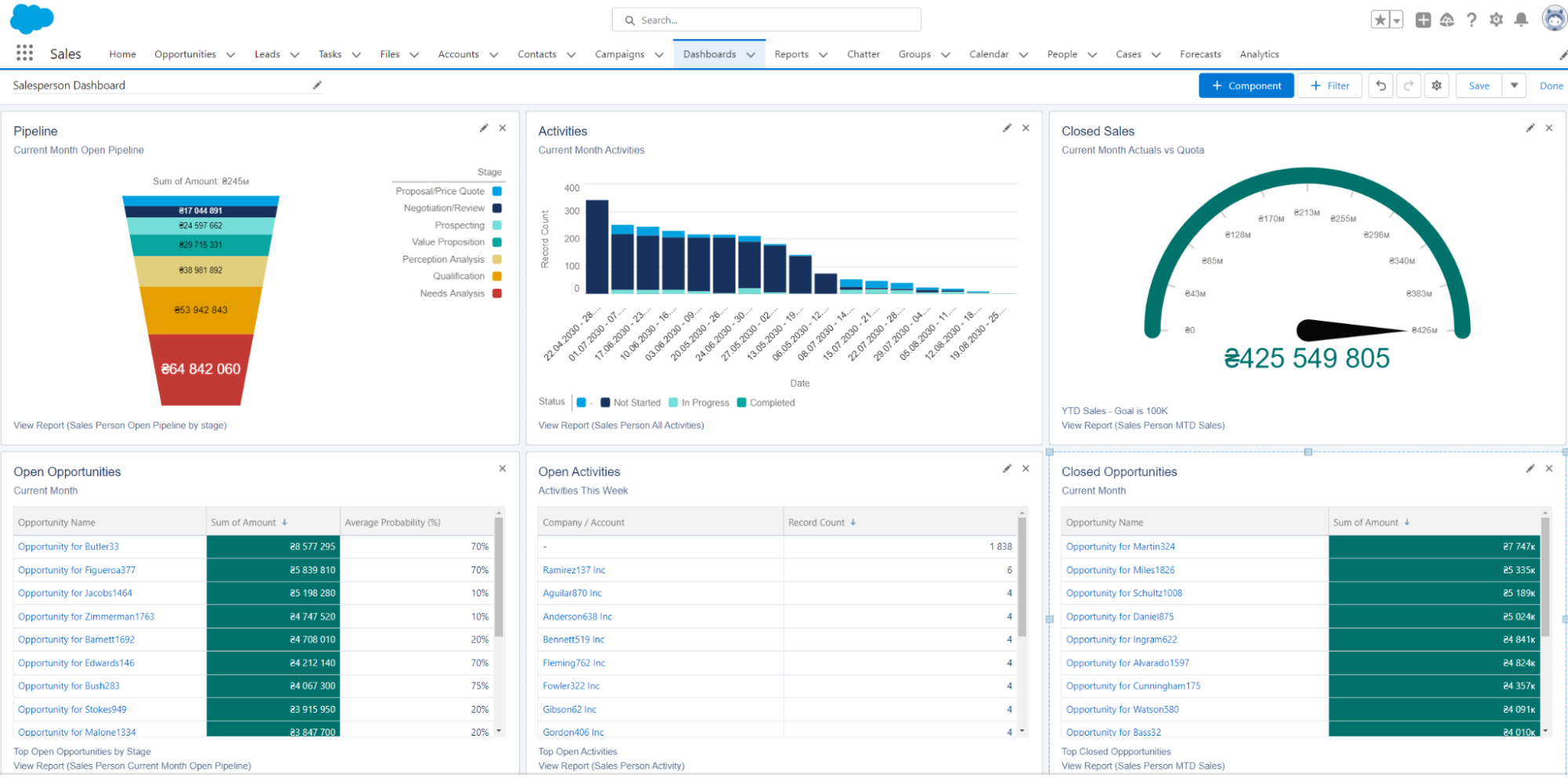Edit the Pipeline component via its pencil icon
Viewport: 1568px width, 778px height.
tap(484, 128)
